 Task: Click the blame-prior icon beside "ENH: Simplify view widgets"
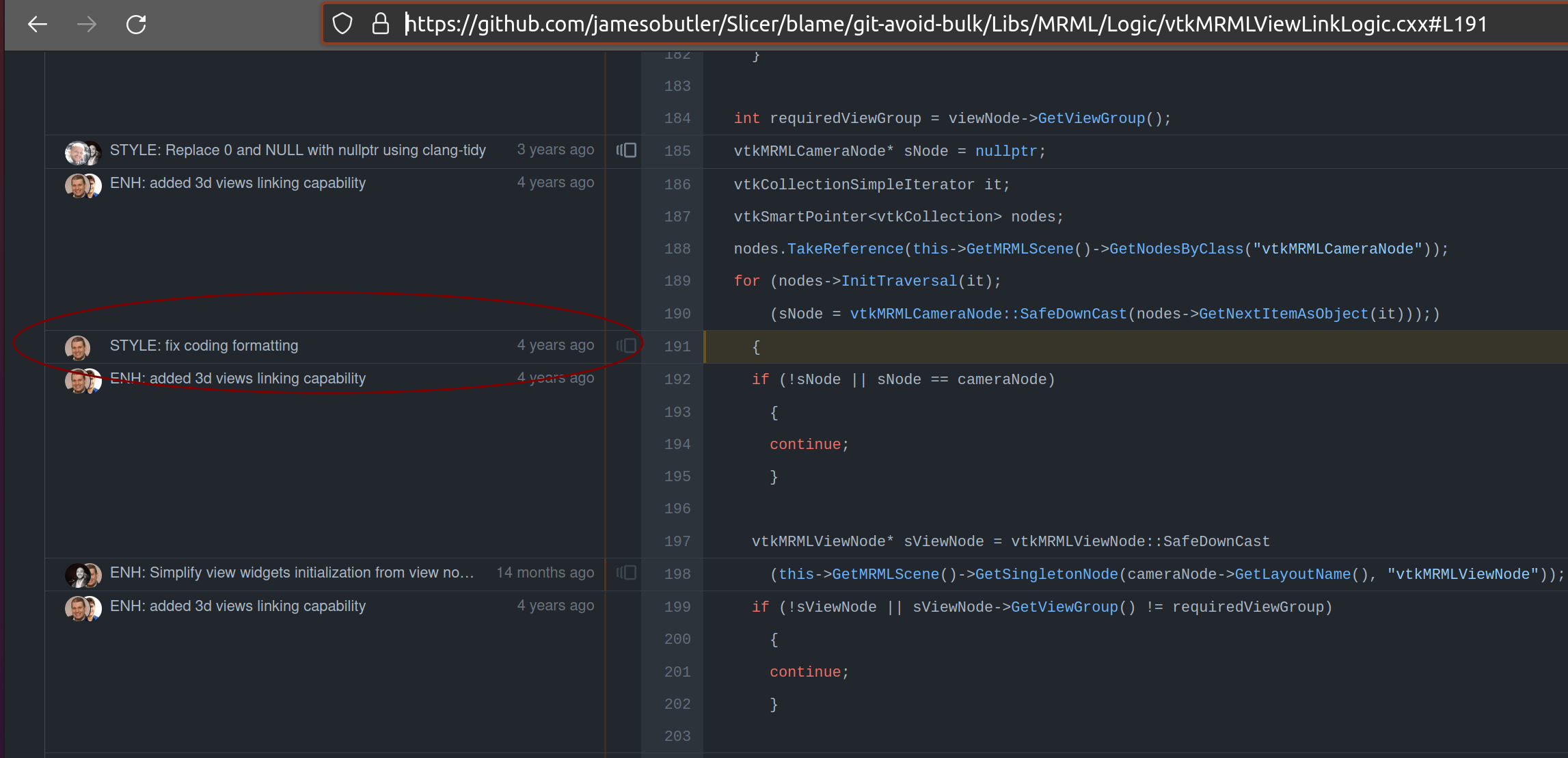pos(625,573)
